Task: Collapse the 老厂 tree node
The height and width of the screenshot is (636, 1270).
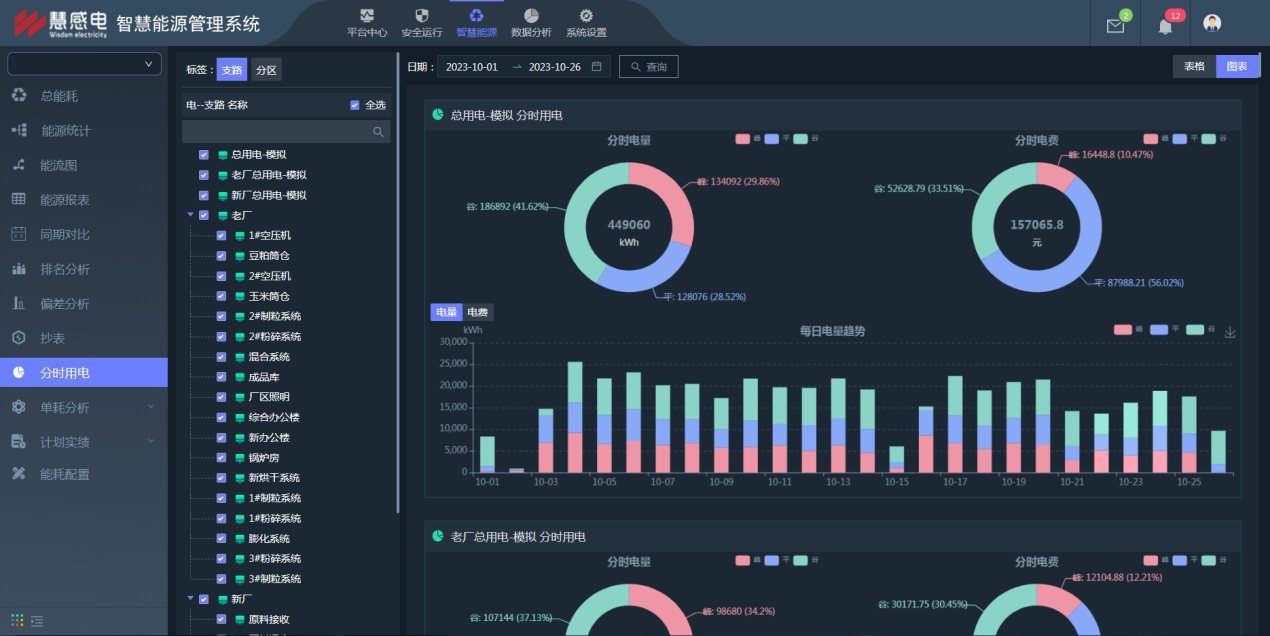Action: tap(190, 215)
